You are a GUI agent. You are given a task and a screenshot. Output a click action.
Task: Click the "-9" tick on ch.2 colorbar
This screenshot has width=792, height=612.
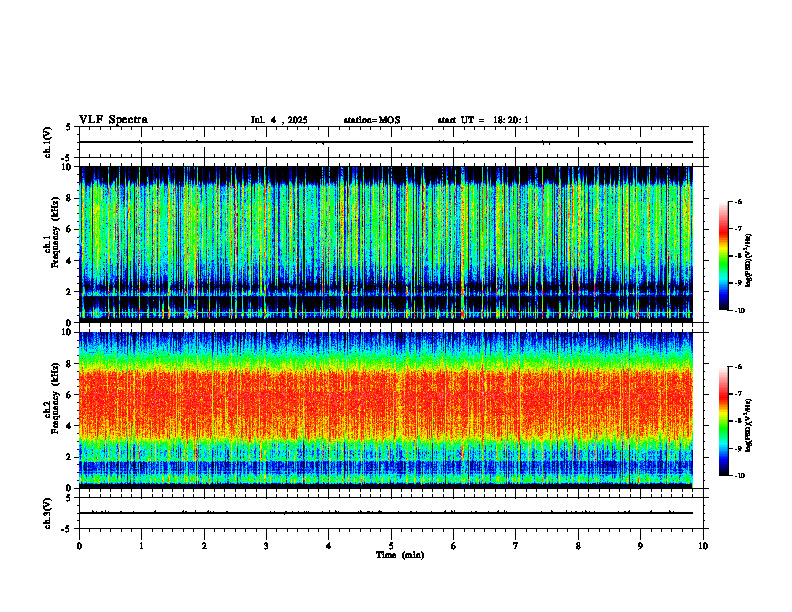738,448
